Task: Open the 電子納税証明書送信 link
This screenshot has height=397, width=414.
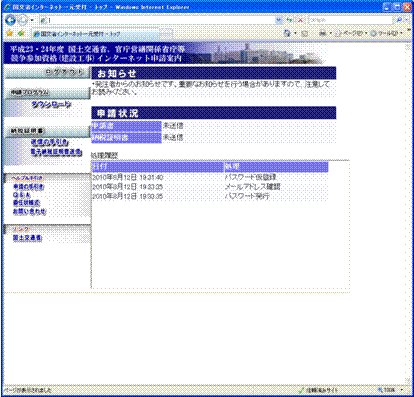Action: [56, 152]
